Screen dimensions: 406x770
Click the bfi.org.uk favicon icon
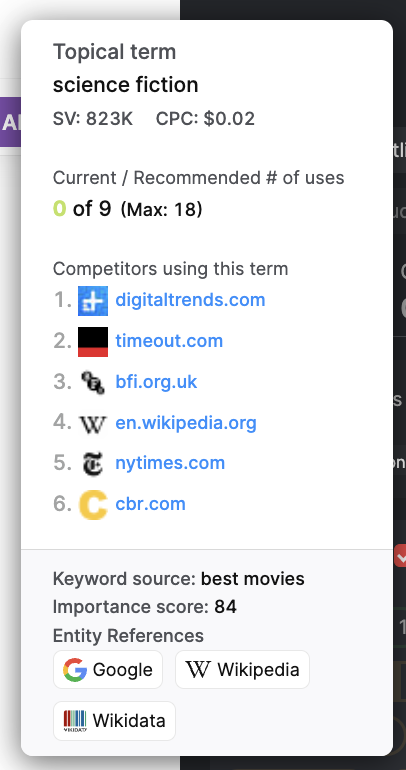click(93, 382)
